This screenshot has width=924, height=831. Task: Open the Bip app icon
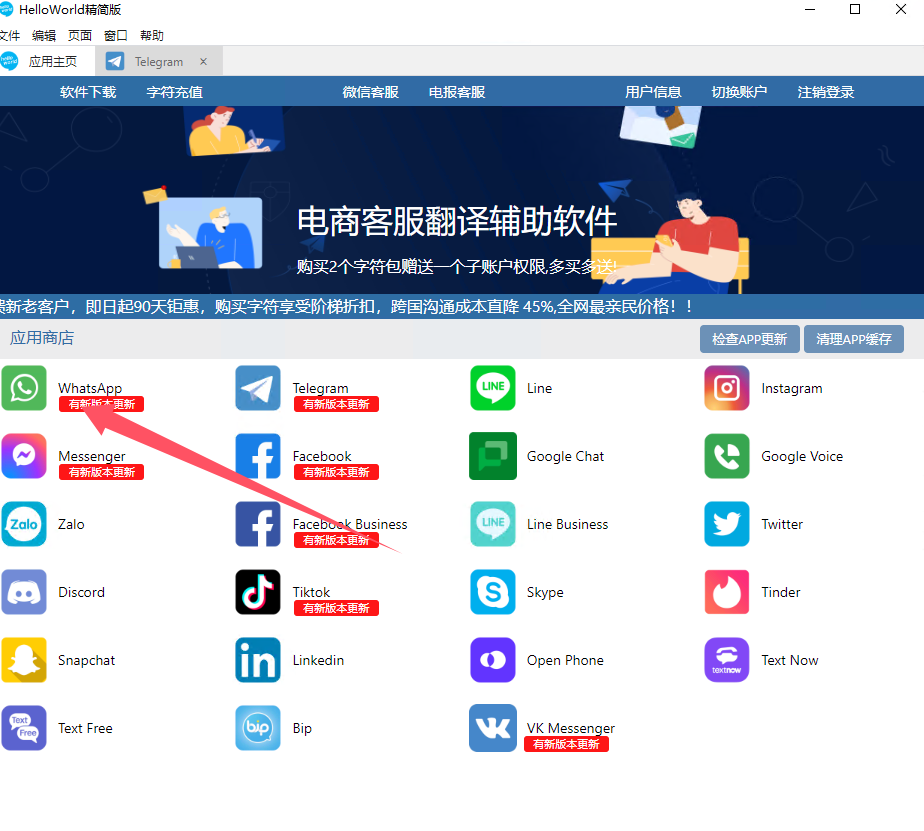coord(258,727)
